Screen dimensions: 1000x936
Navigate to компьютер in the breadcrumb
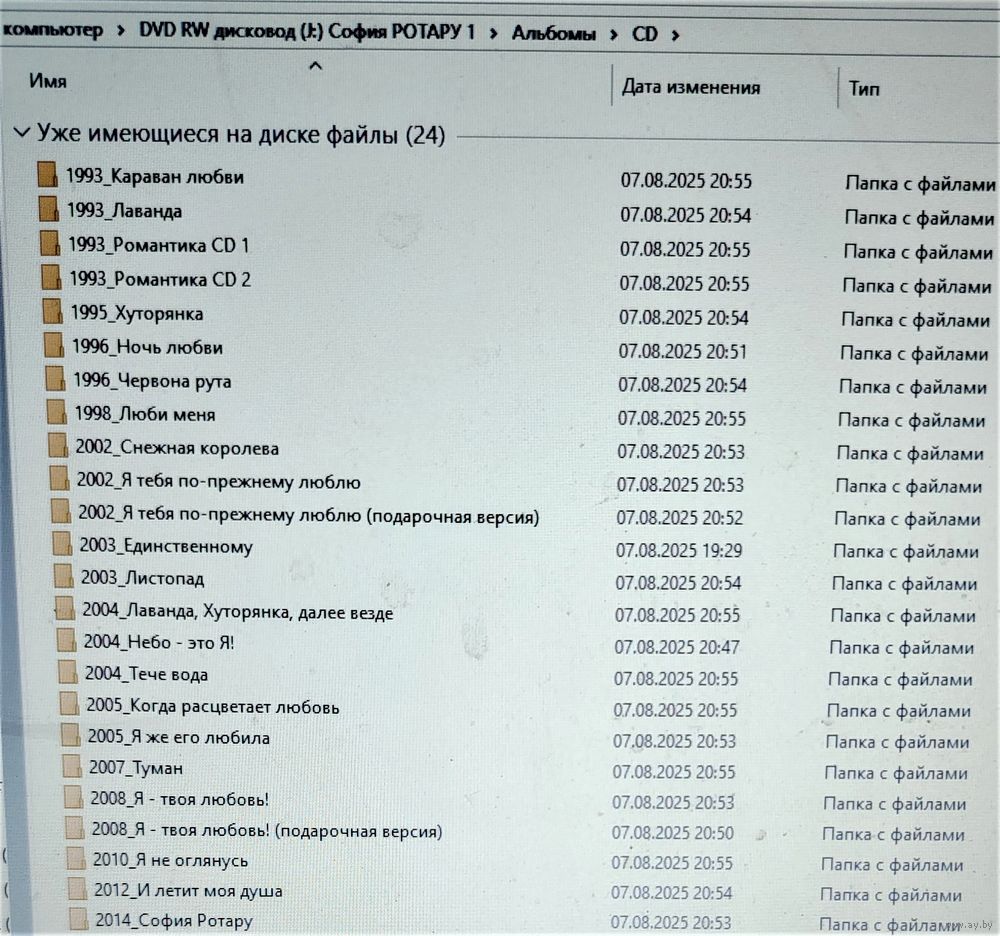click(52, 29)
